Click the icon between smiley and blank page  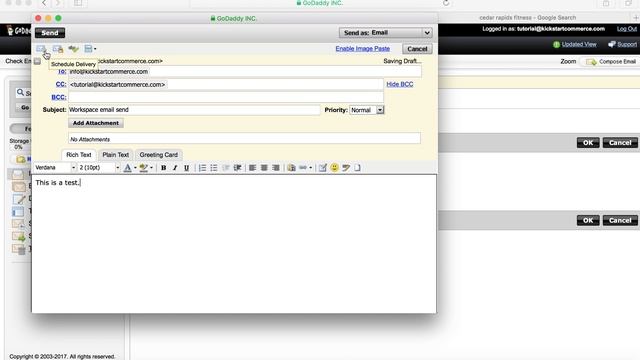click(x=346, y=168)
